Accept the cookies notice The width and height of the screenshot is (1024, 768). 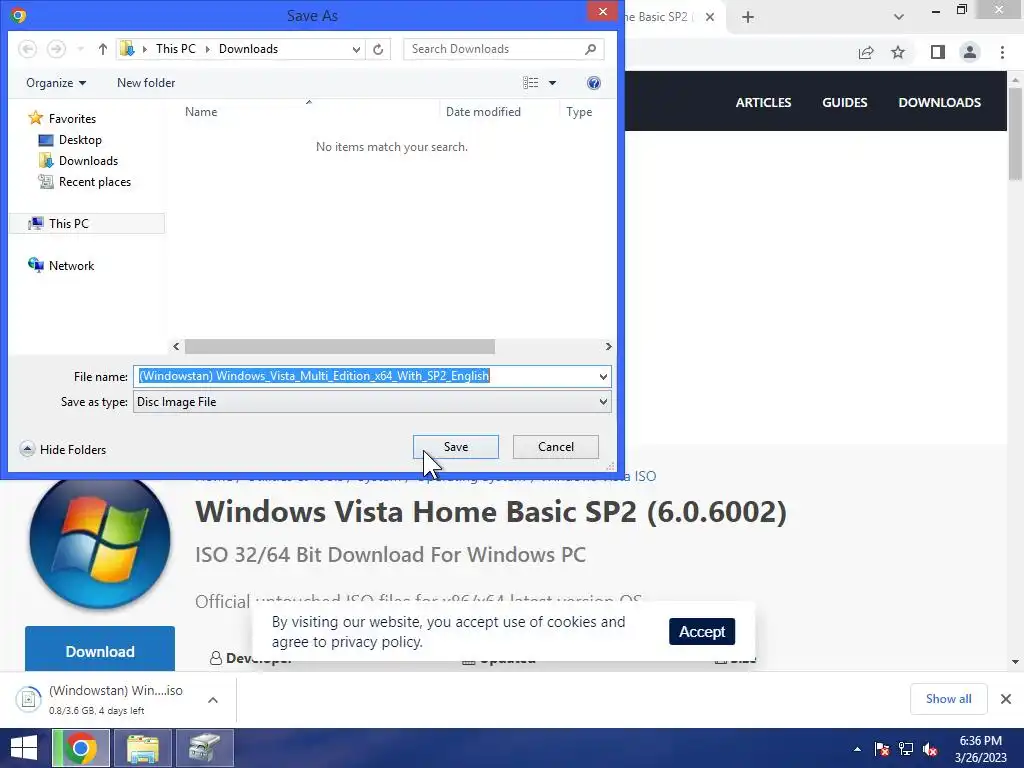point(702,632)
